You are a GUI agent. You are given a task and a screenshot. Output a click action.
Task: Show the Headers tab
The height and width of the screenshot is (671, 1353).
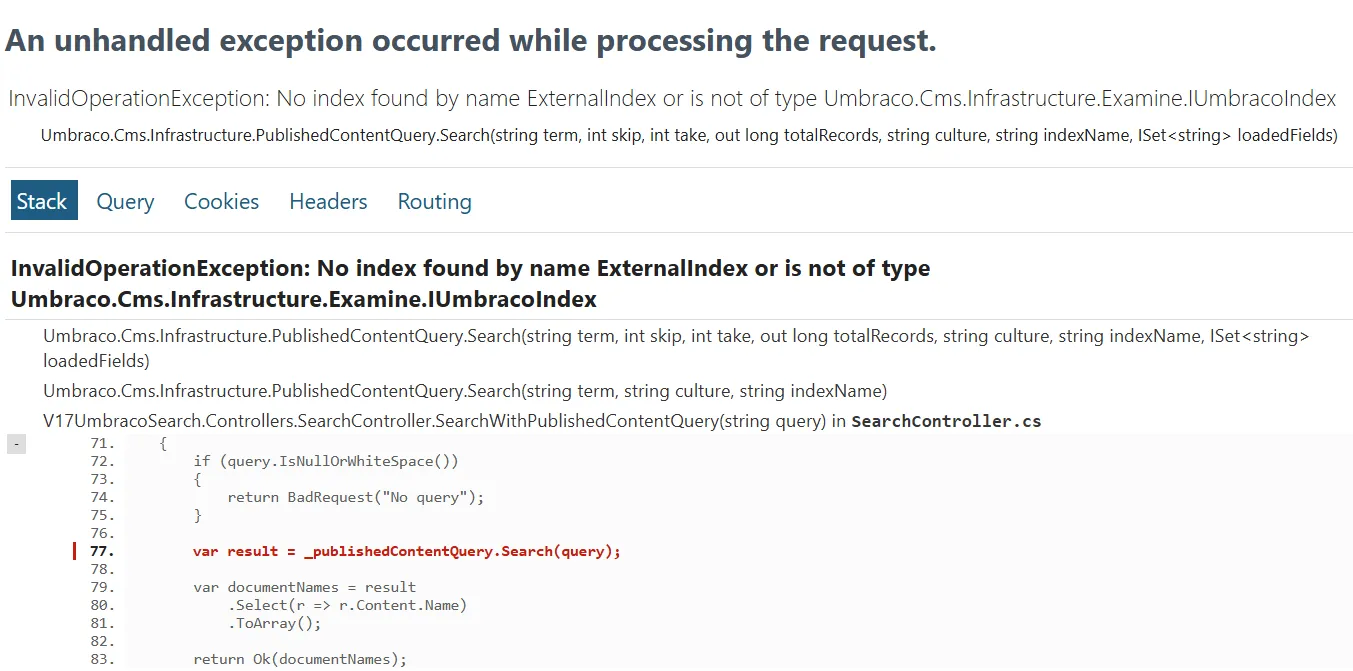328,201
